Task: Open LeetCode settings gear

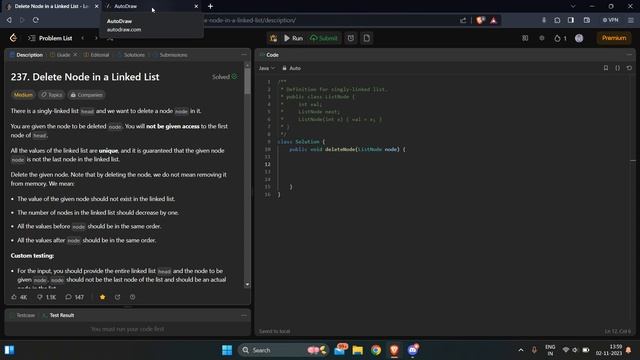Action: pyautogui.click(x=542, y=38)
